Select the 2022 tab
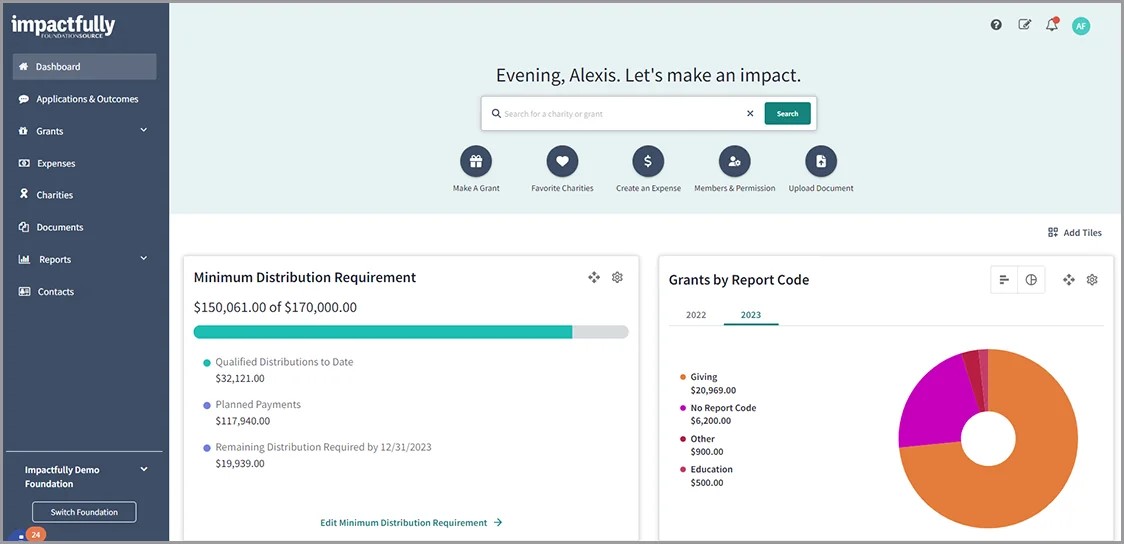 click(696, 315)
